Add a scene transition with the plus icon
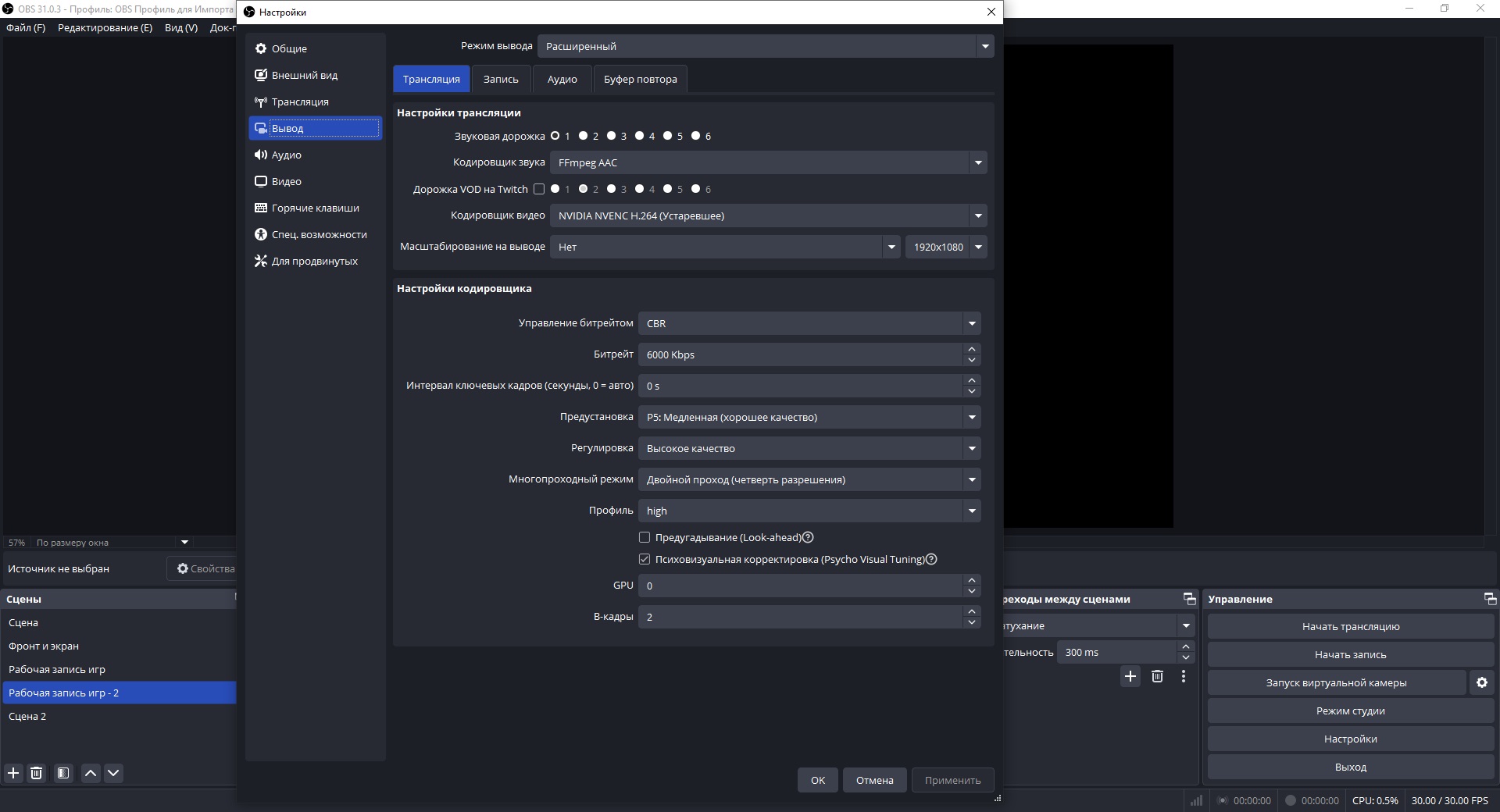The height and width of the screenshot is (812, 1500). 1130,676
